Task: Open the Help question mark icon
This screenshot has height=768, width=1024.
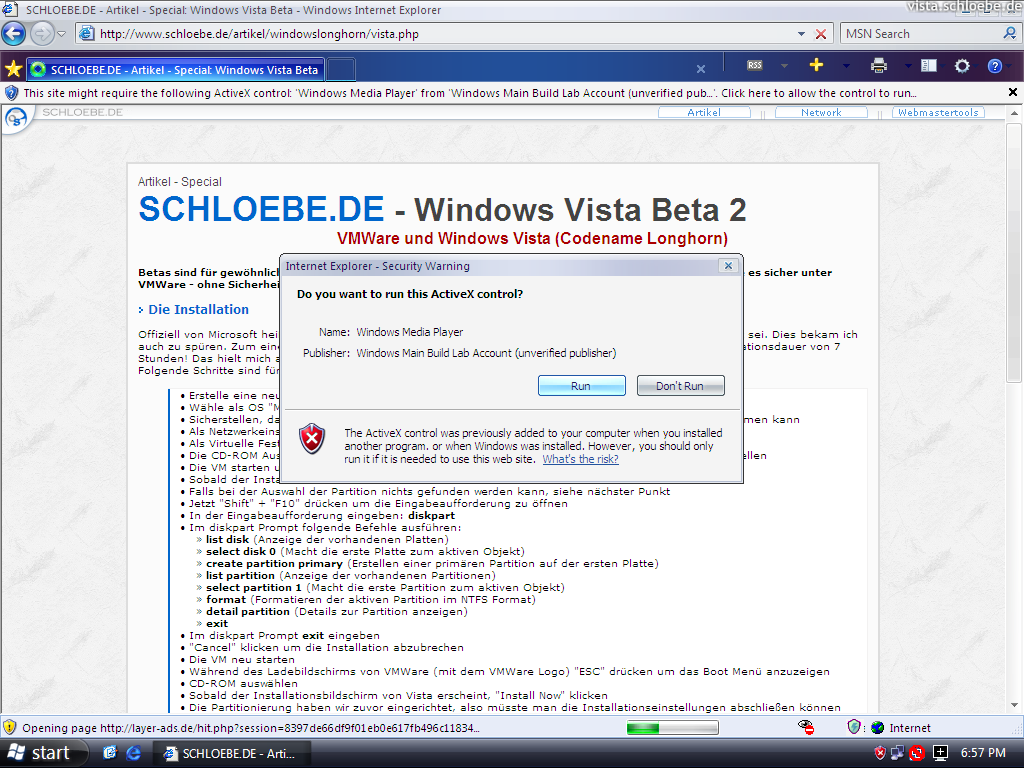Action: click(995, 65)
